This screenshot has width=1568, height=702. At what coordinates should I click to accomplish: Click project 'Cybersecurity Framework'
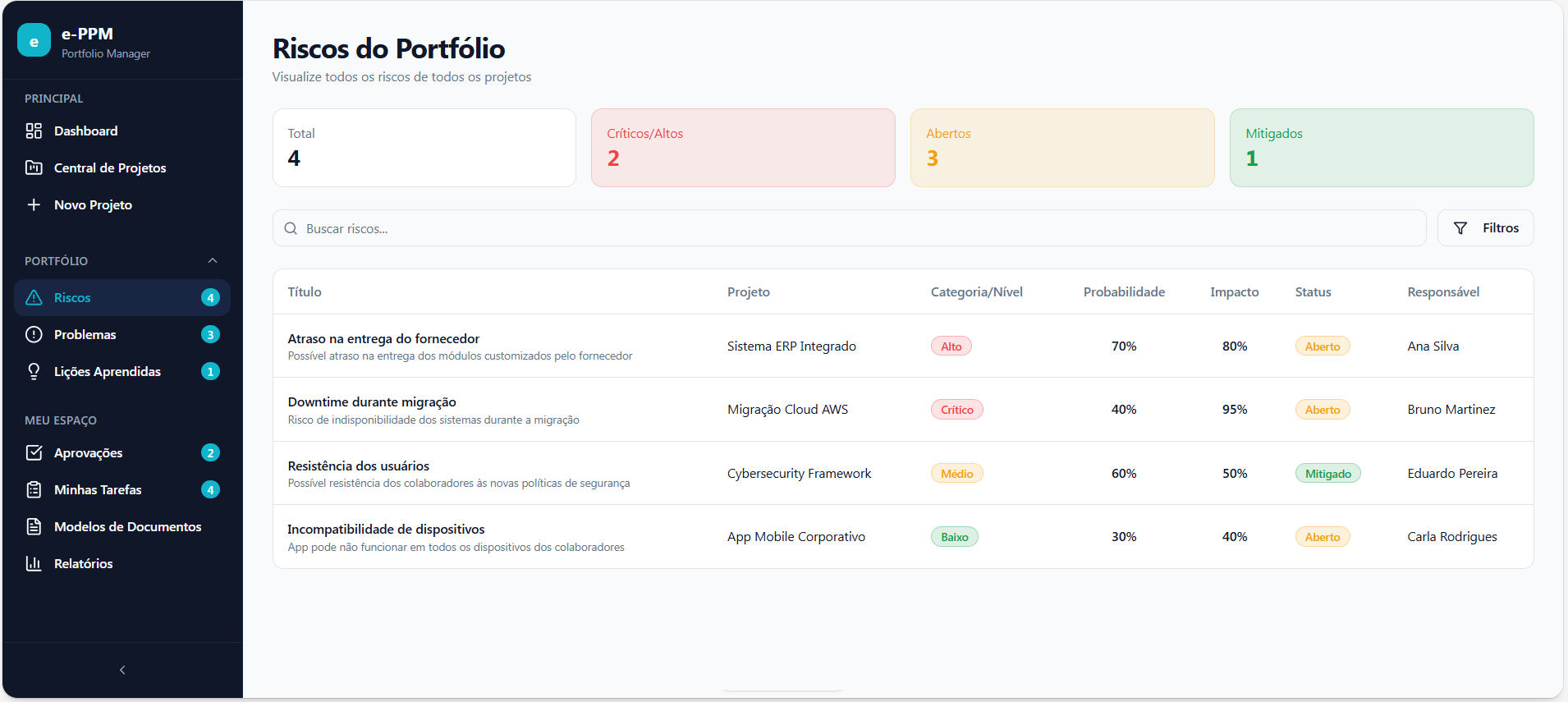coord(799,473)
